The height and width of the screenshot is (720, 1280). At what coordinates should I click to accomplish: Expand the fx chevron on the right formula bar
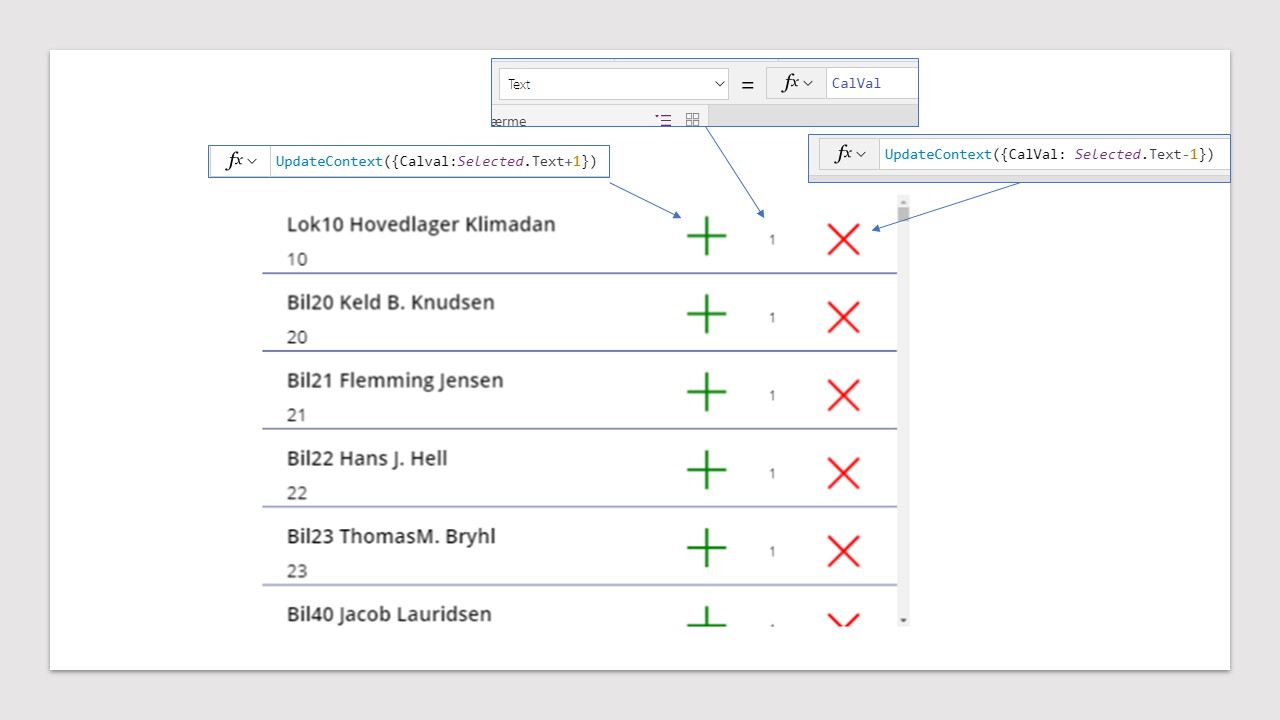[x=862, y=153]
